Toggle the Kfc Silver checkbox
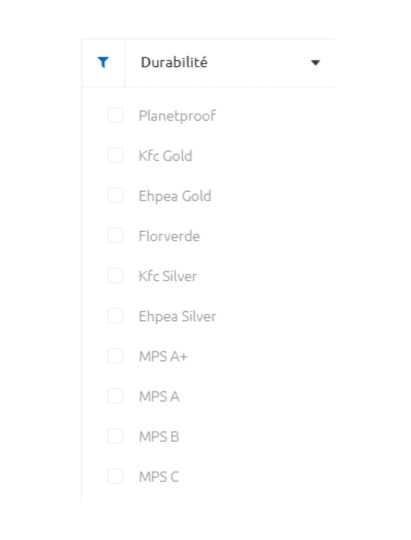The image size is (411, 540). click(x=115, y=276)
